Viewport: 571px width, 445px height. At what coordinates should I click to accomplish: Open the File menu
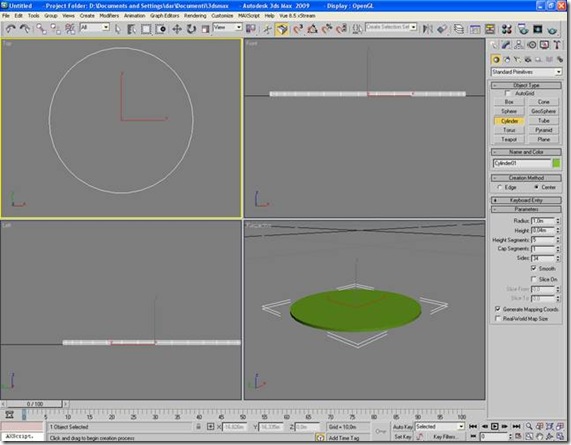(x=6, y=16)
